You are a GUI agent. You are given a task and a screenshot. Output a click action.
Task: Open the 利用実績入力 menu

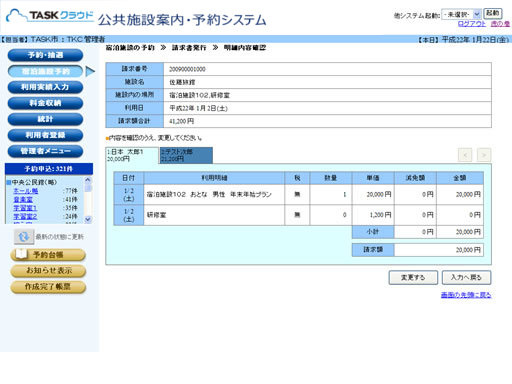45,87
